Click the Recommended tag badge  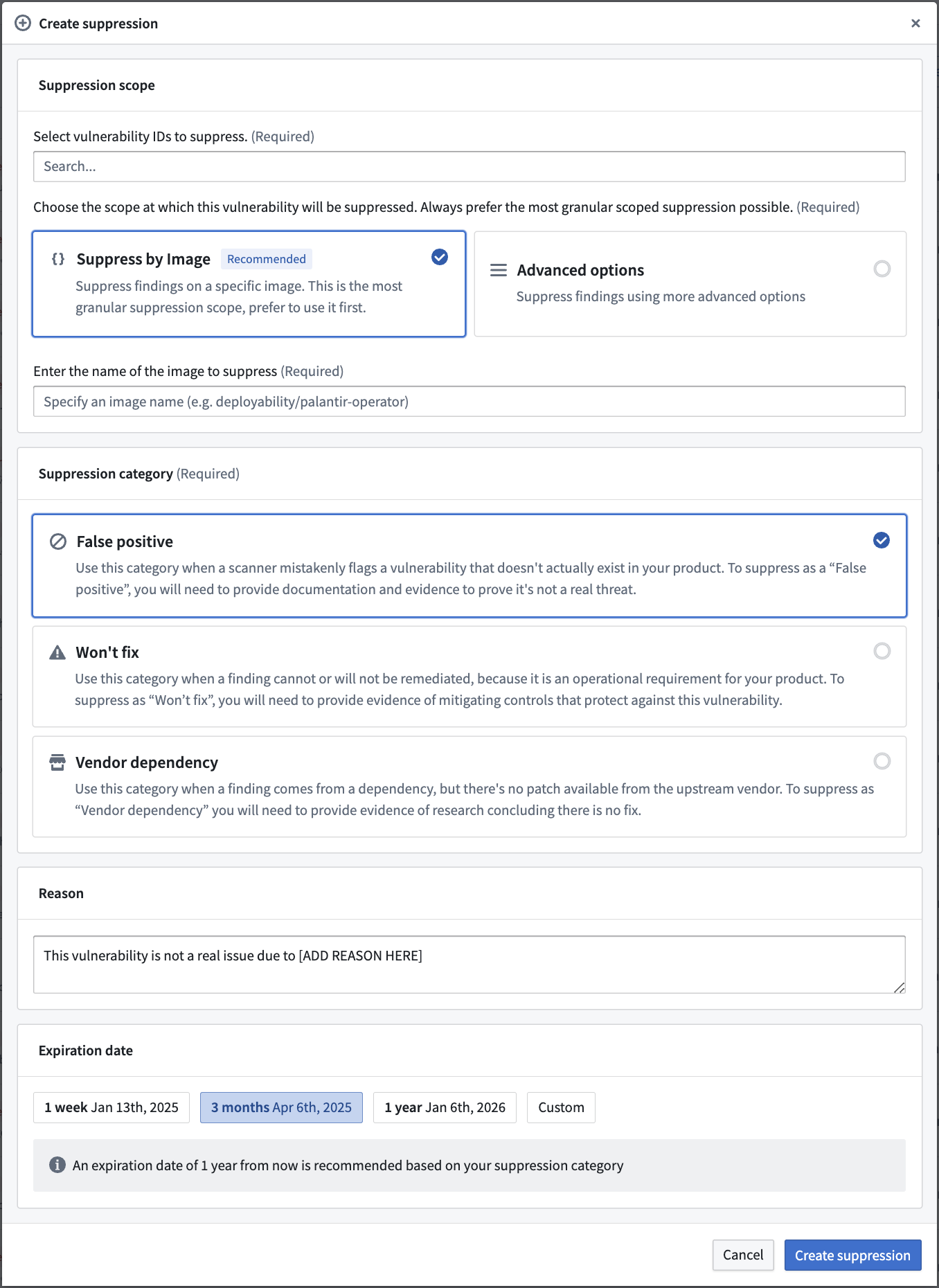pos(267,259)
